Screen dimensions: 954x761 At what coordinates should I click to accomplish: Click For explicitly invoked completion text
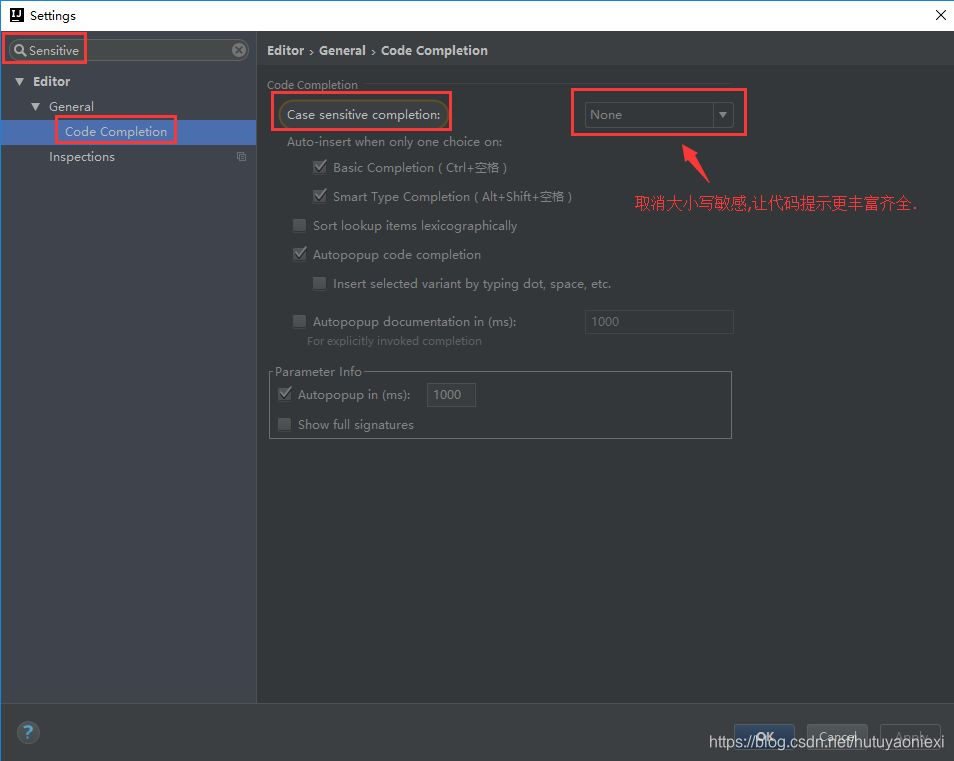pos(394,341)
